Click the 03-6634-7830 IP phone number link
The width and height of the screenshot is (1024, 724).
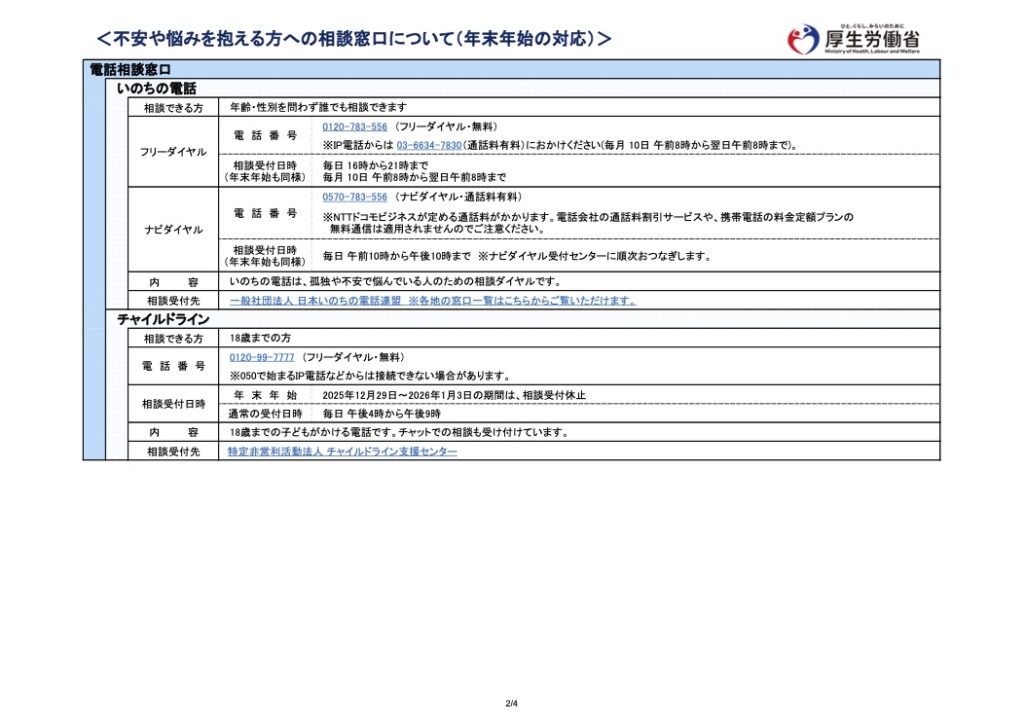click(x=428, y=145)
